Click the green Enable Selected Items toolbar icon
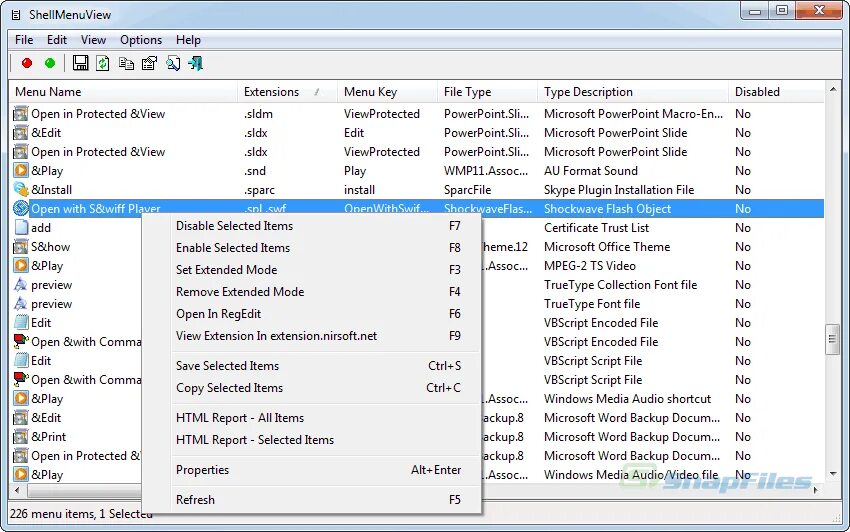 50,63
